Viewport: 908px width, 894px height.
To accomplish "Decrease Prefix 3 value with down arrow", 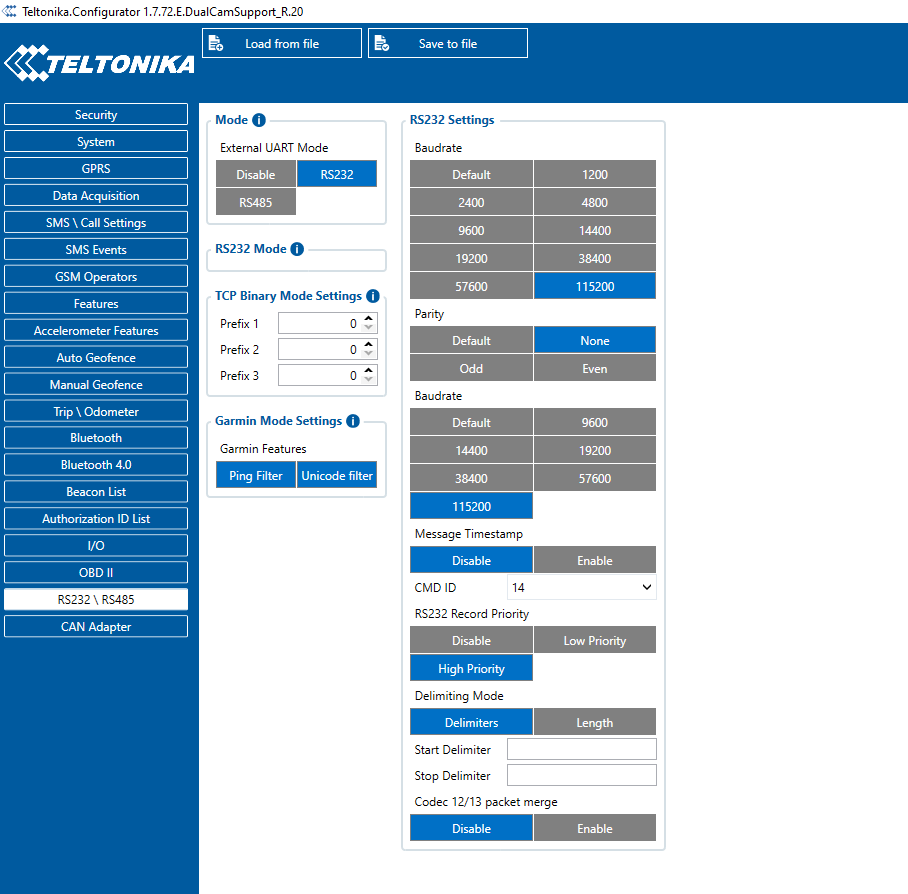I will tap(368, 380).
